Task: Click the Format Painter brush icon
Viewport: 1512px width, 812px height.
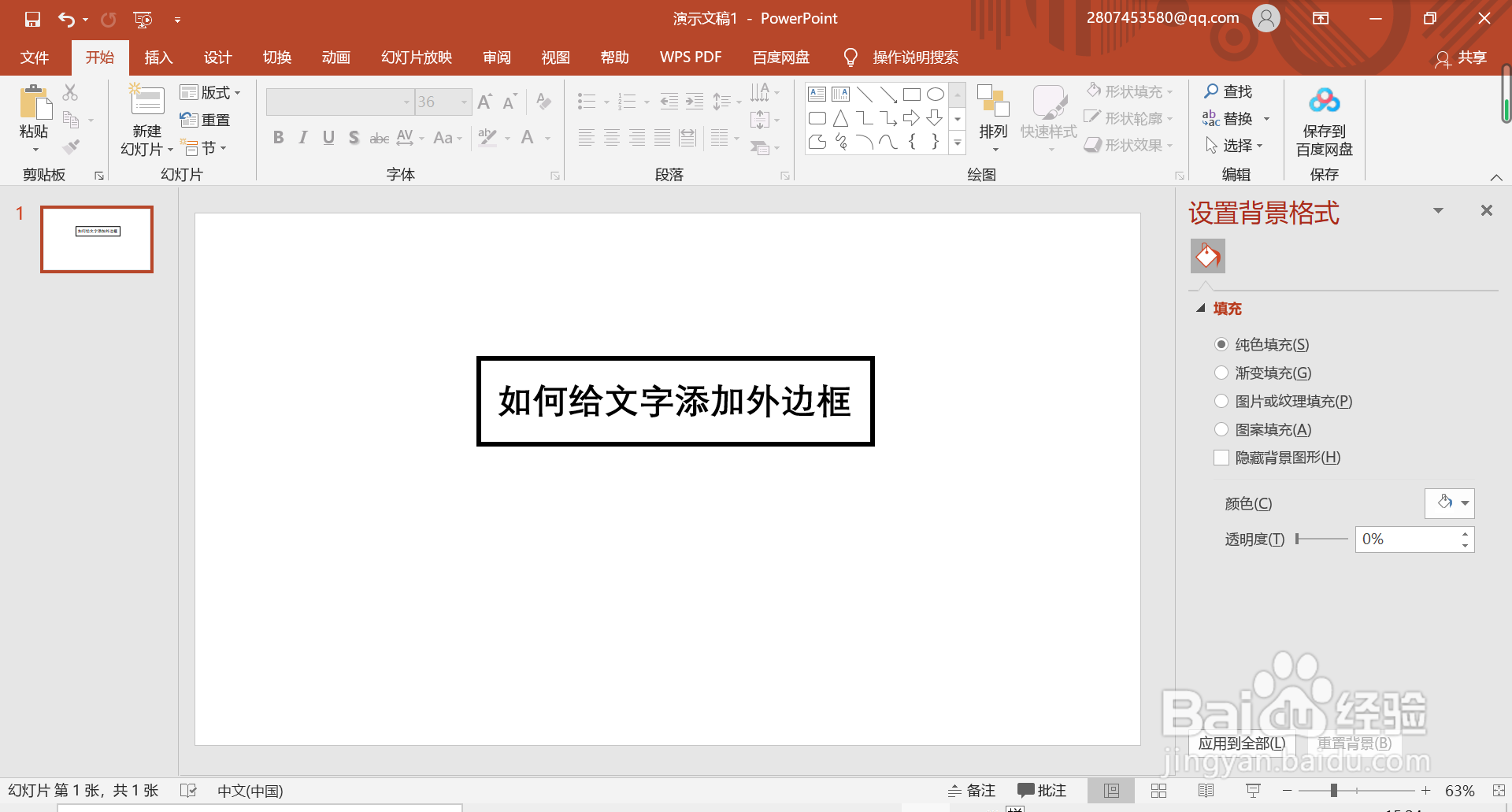Action: pyautogui.click(x=71, y=146)
